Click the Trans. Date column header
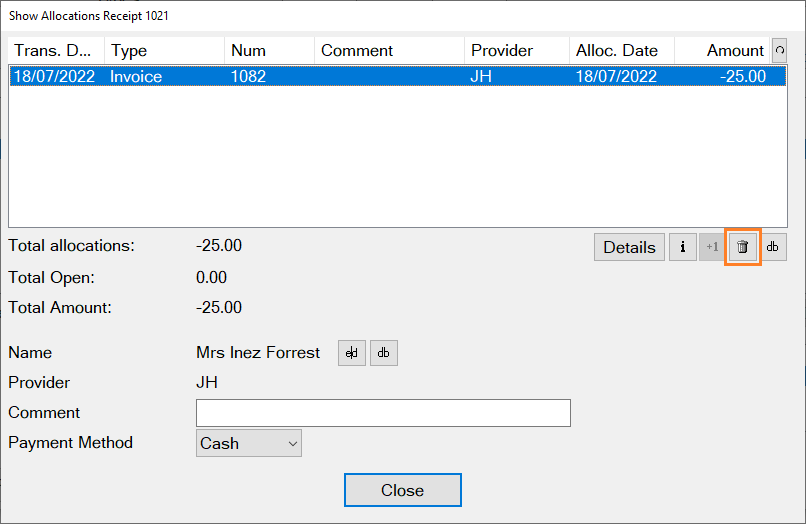Image resolution: width=806 pixels, height=524 pixels. 56,50
